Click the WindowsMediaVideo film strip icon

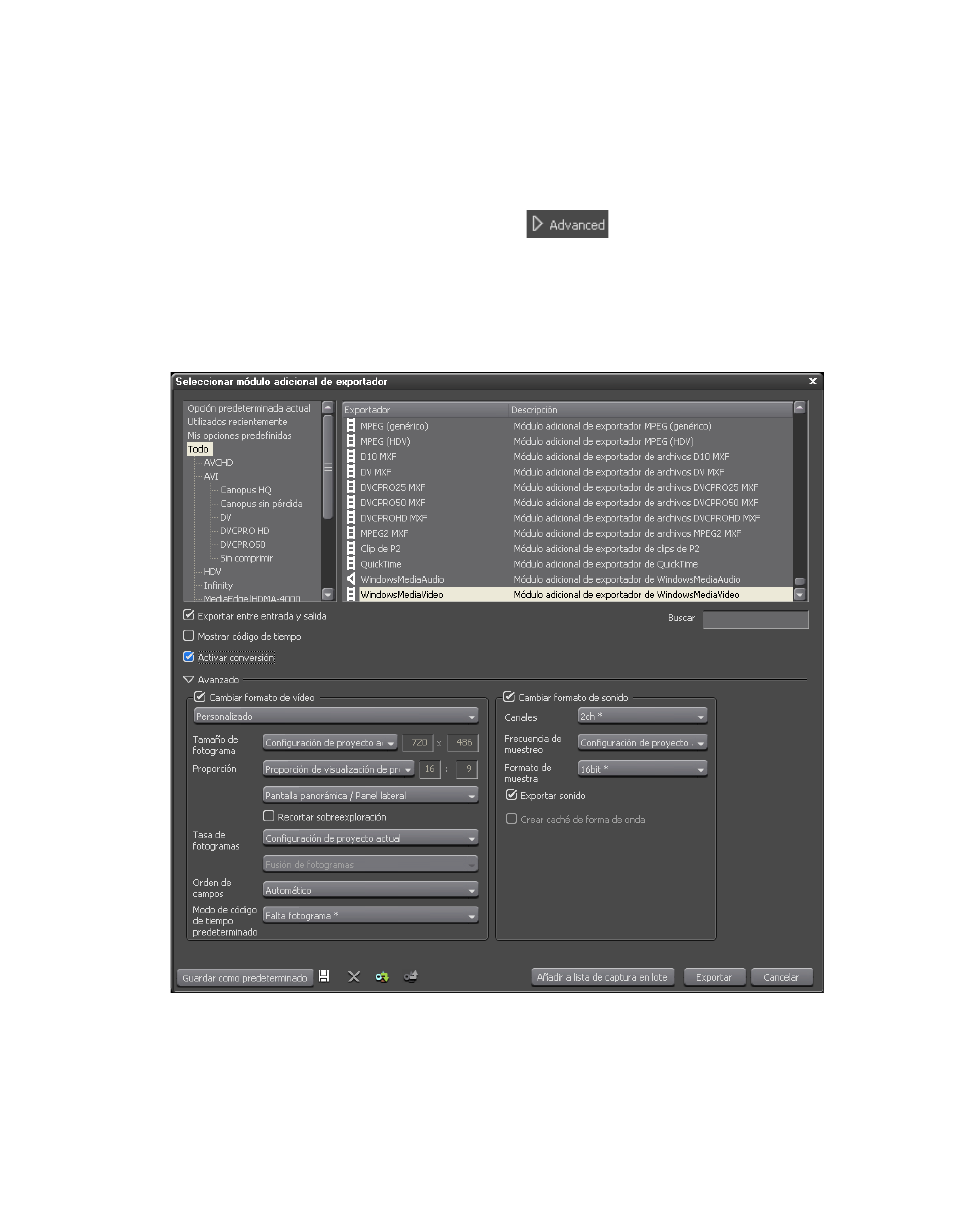click(351, 594)
